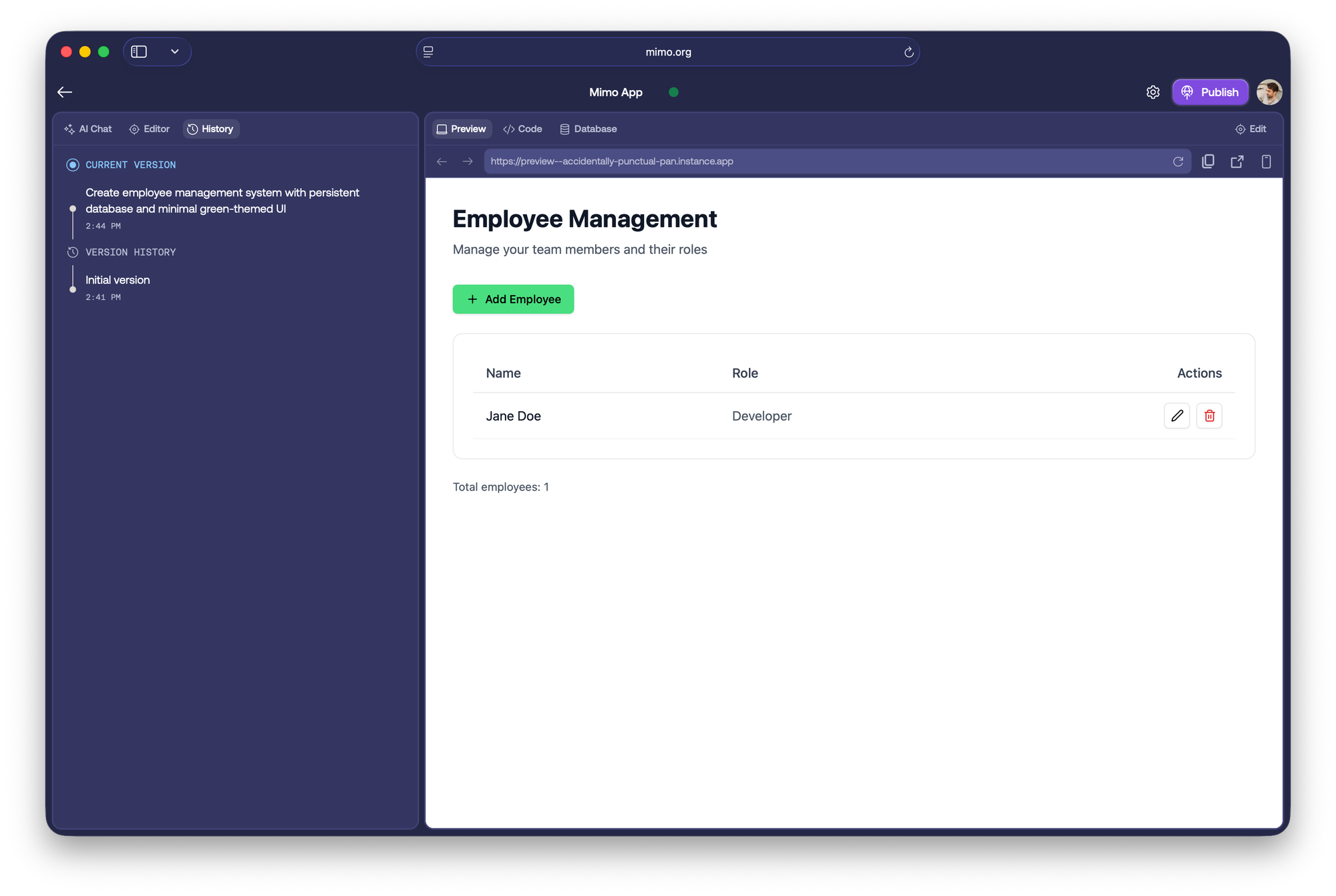Open the preview in a new window
Screen dimensions: 1336x896
tap(1237, 162)
